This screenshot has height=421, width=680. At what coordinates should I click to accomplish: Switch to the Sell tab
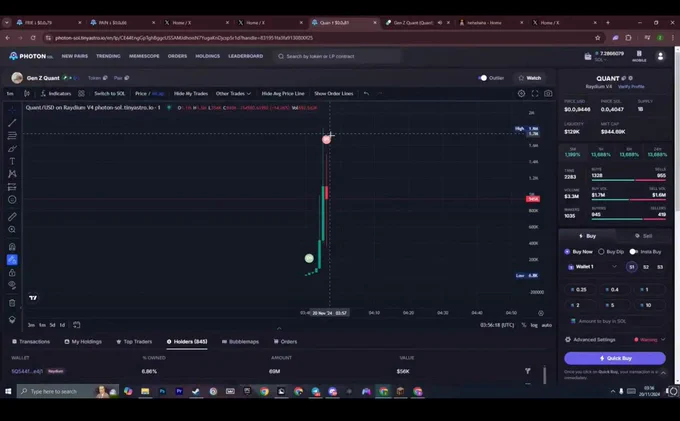644,236
